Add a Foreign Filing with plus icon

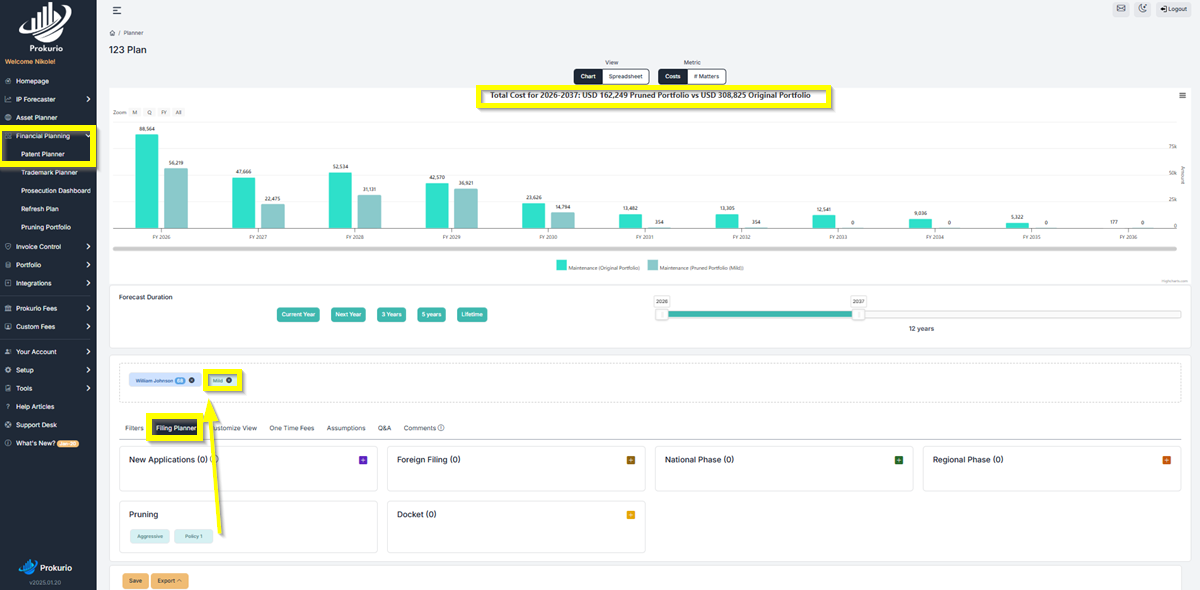631,460
